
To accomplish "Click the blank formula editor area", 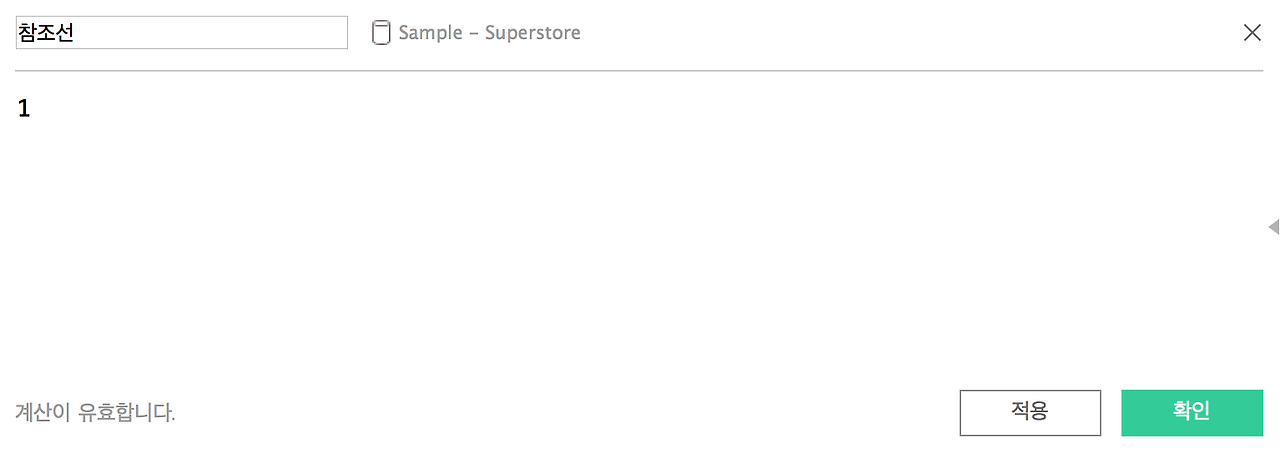I will click(x=640, y=250).
